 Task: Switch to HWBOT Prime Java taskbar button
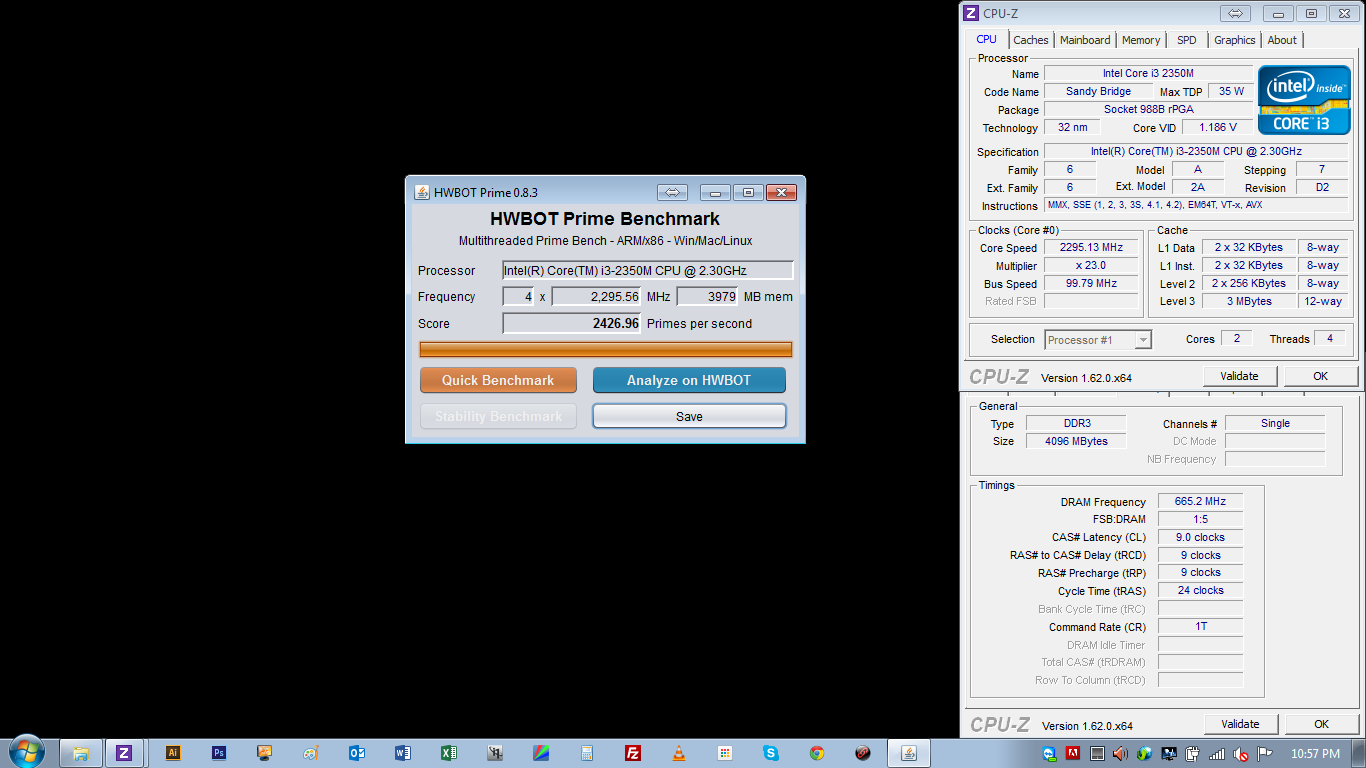point(909,753)
